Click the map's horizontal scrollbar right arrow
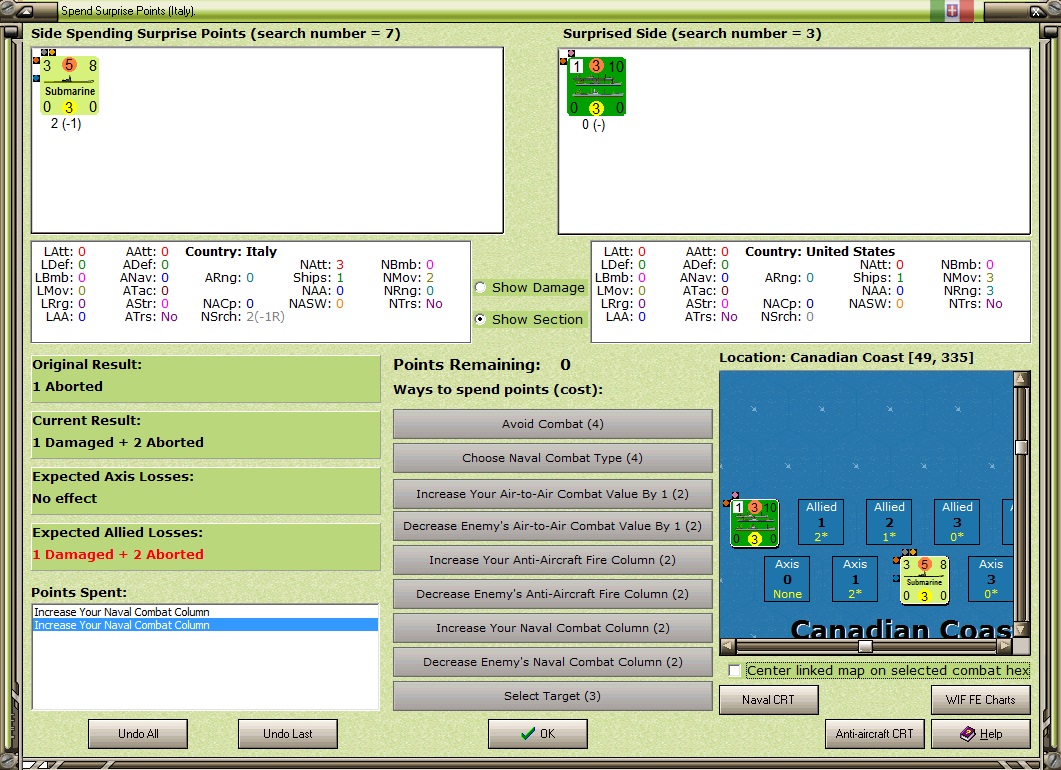 pyautogui.click(x=1005, y=646)
